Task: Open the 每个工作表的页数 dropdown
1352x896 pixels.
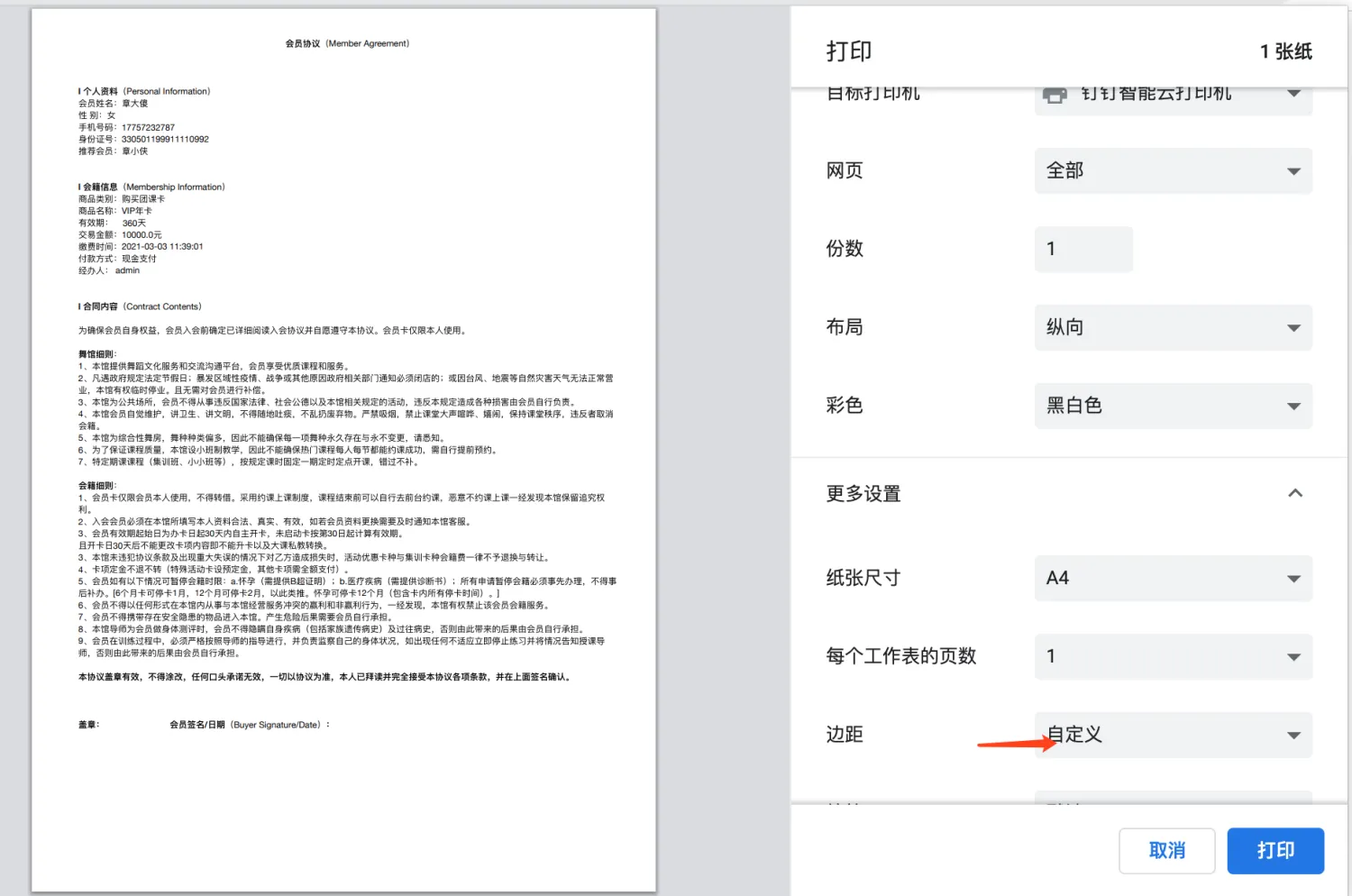Action: (1173, 657)
